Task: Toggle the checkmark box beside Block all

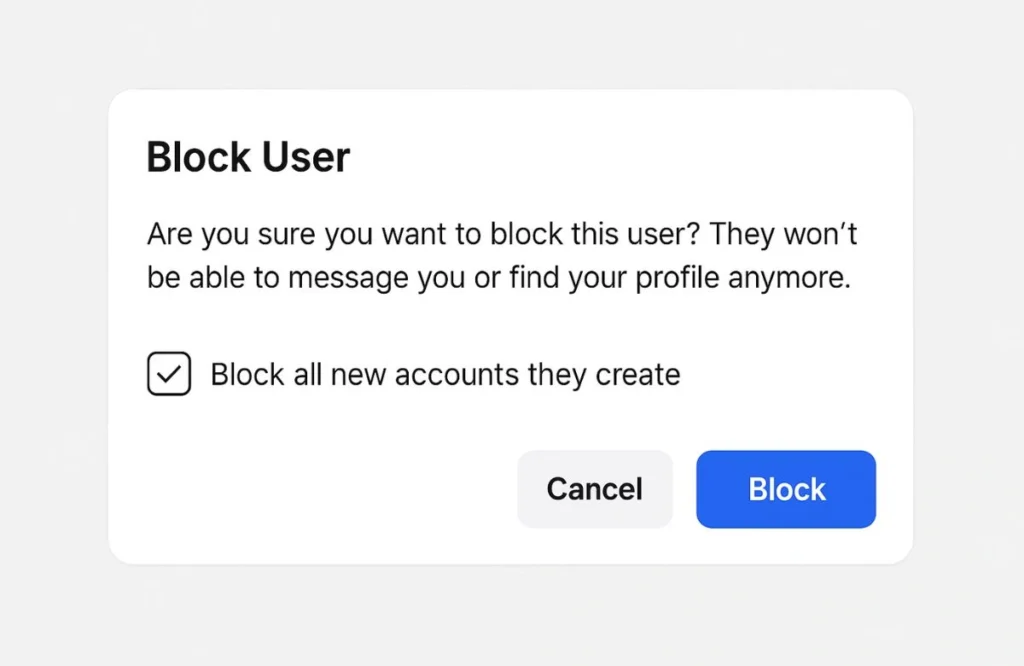Action: (169, 375)
